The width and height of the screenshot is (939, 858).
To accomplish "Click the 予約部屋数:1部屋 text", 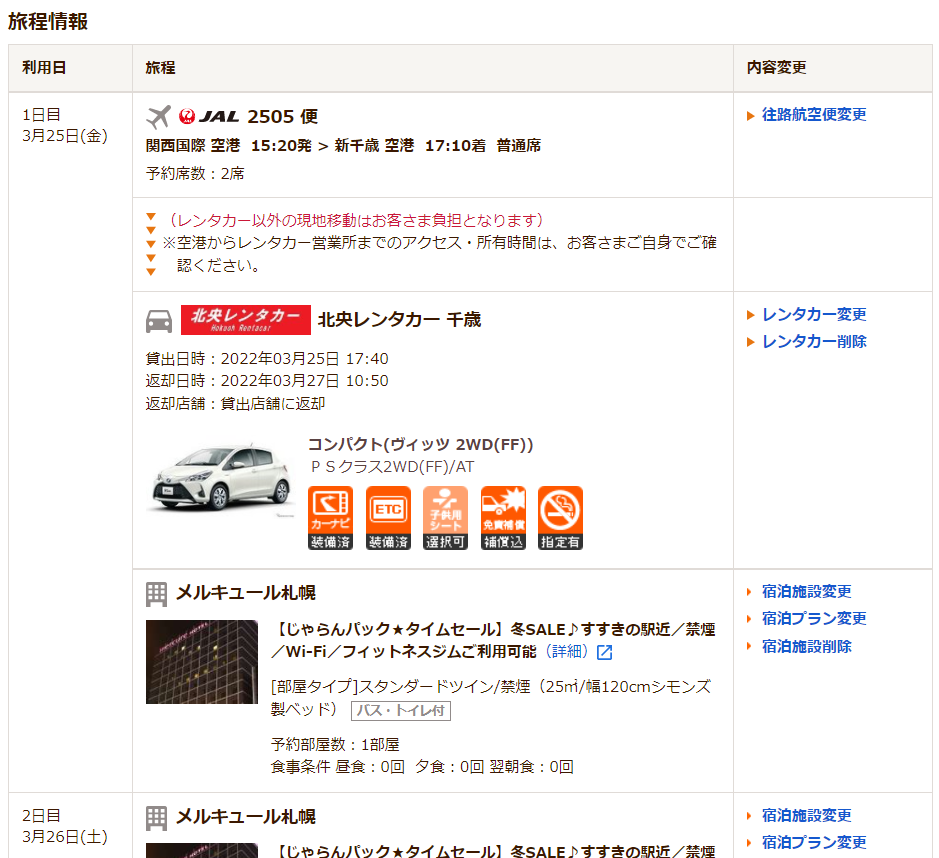I will coord(335,744).
